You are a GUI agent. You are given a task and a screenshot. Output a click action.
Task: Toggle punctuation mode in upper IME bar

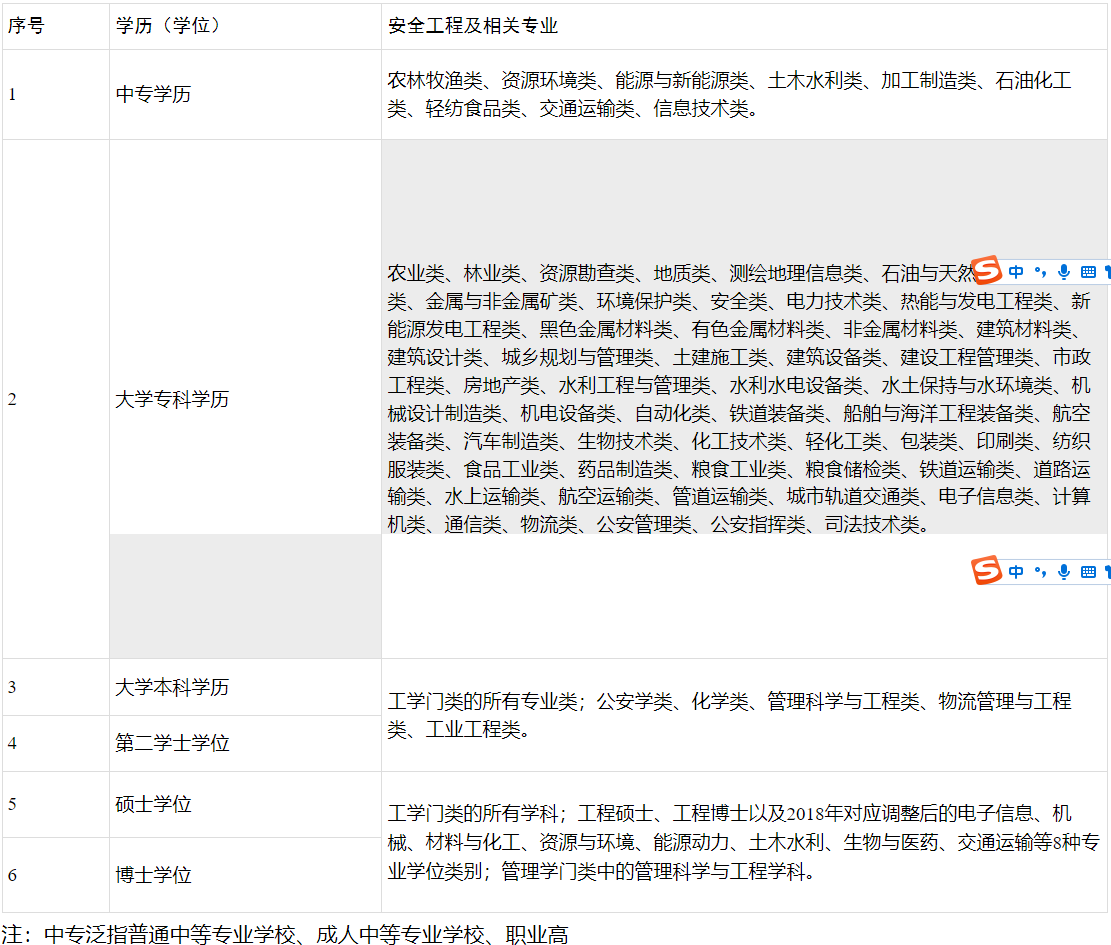click(1040, 272)
